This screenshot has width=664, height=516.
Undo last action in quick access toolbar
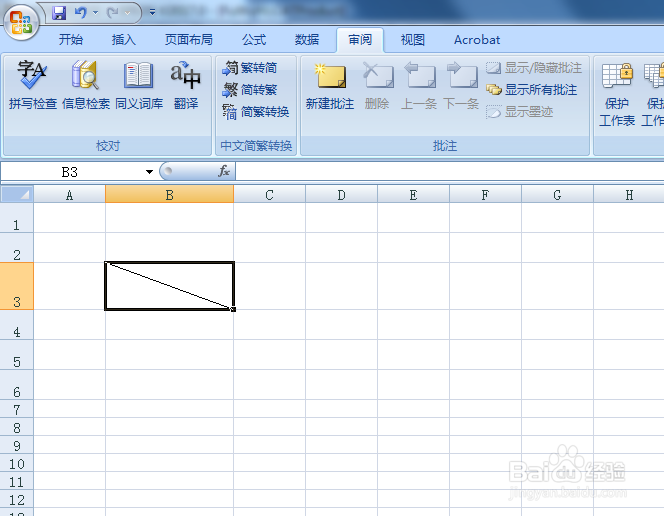(x=80, y=13)
